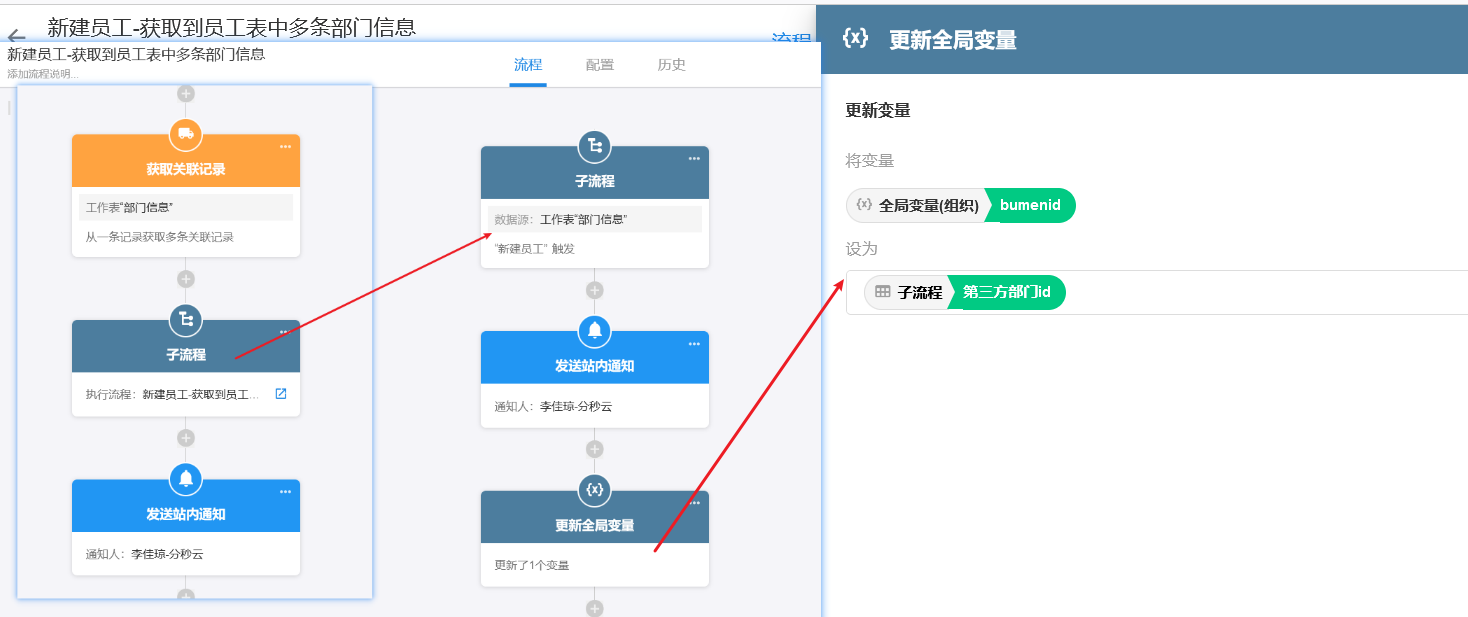Open more menu on right-flow 发送站内通知 card
Image resolution: width=1468 pixels, height=617 pixels.
click(694, 344)
